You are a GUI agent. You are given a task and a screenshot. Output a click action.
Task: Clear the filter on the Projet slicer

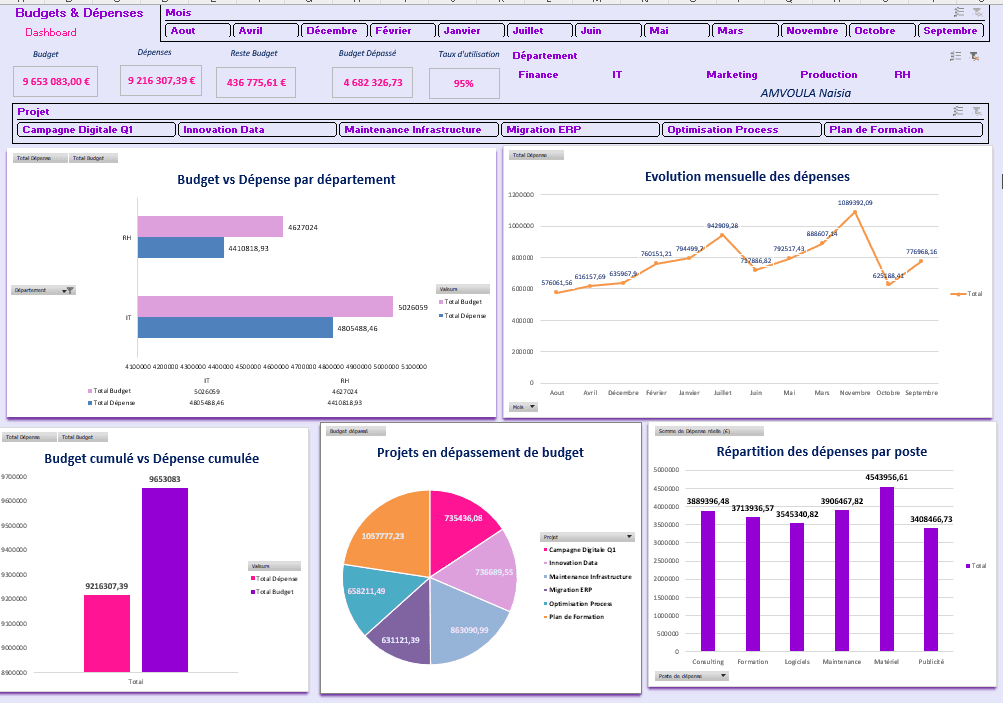pyautogui.click(x=976, y=111)
